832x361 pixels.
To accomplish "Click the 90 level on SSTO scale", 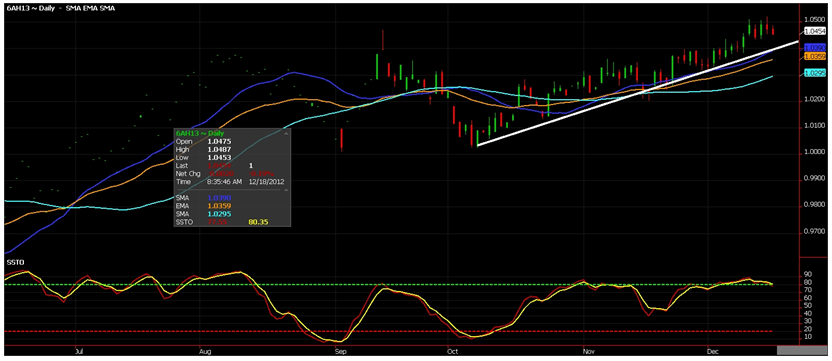I will (808, 274).
